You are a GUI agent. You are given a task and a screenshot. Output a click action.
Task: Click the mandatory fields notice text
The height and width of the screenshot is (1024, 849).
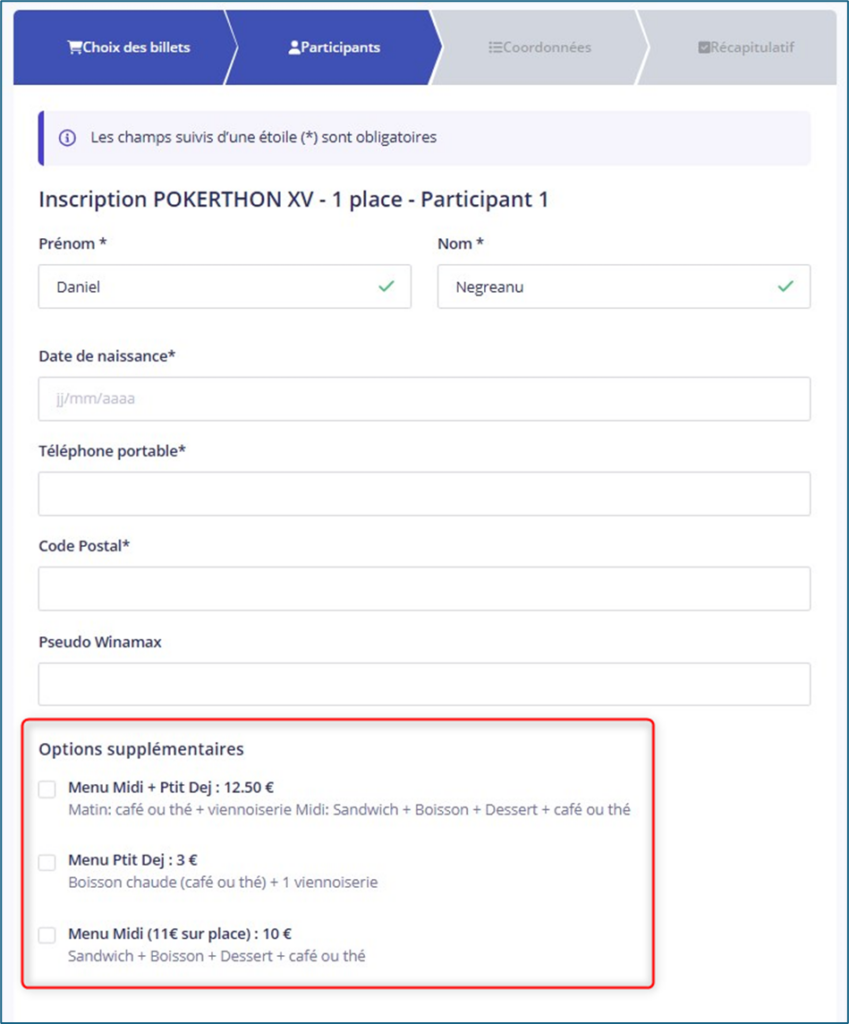264,138
